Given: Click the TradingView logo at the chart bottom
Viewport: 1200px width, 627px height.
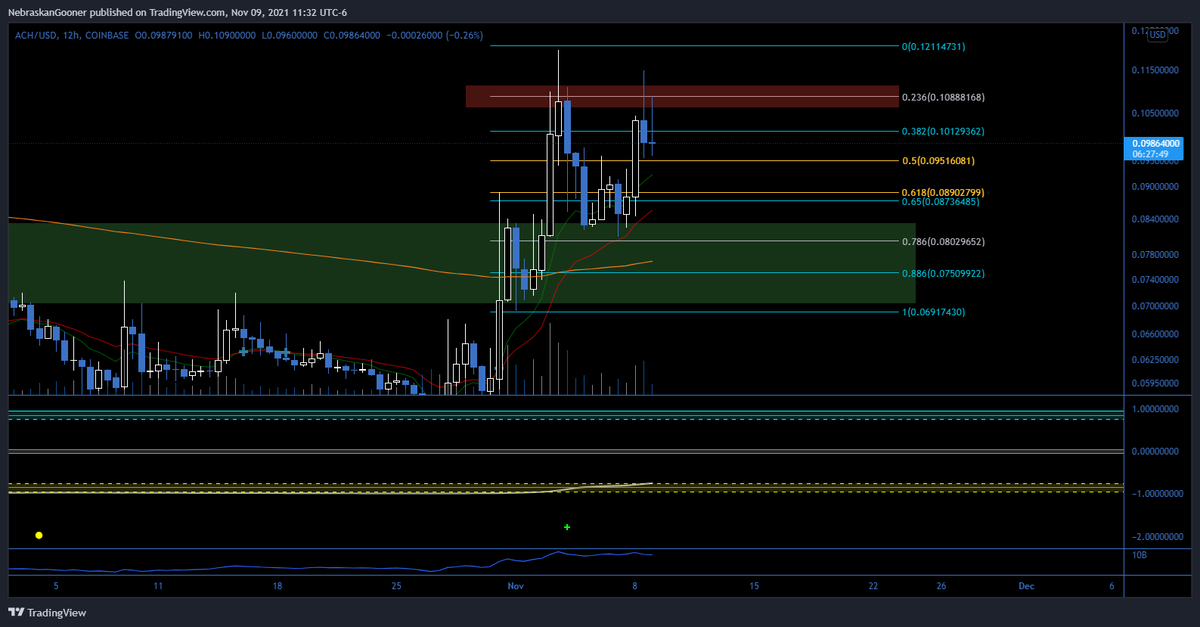Looking at the screenshot, I should click(47, 613).
